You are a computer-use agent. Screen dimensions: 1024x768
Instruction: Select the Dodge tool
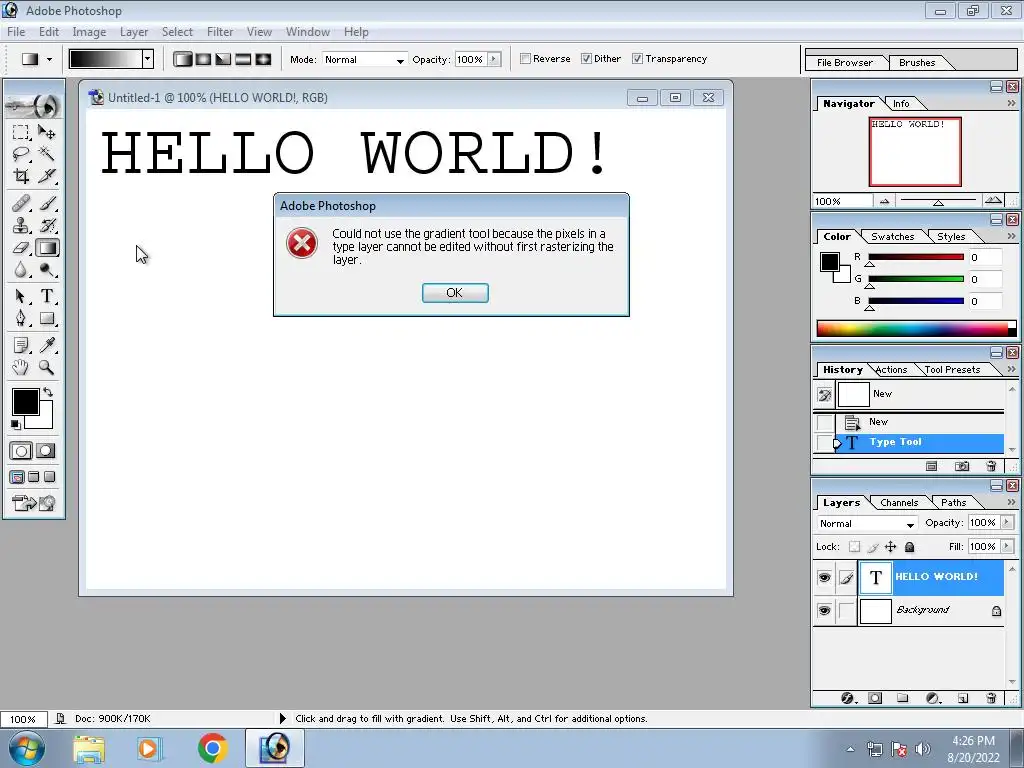click(x=47, y=270)
